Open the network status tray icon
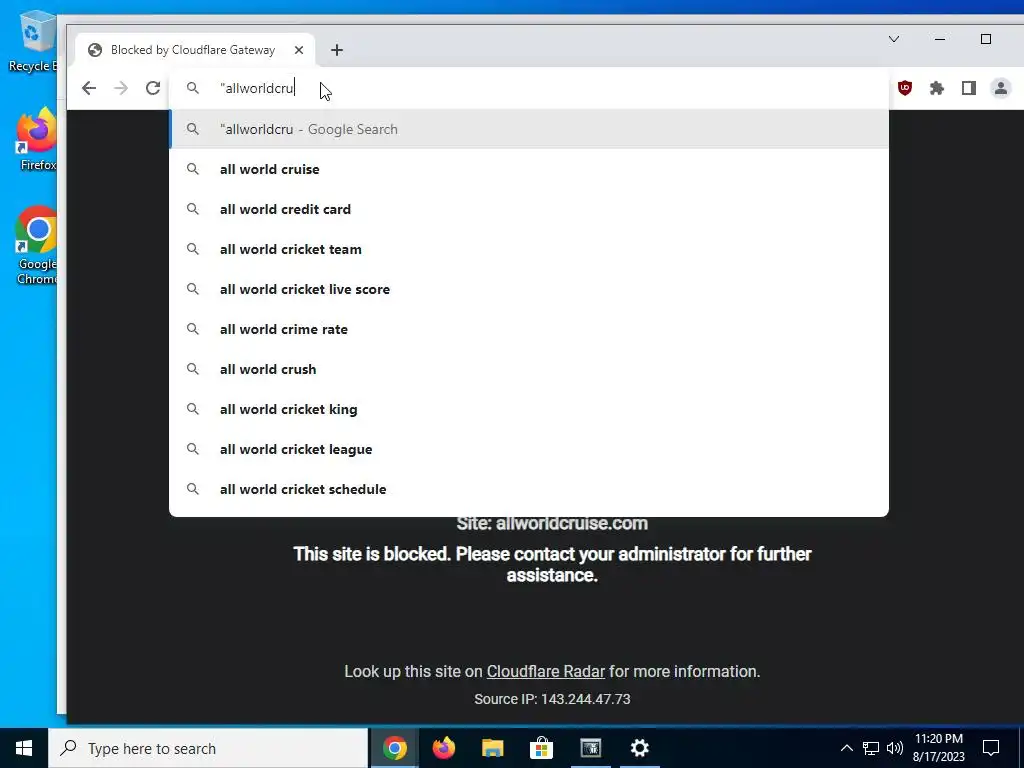 point(871,748)
